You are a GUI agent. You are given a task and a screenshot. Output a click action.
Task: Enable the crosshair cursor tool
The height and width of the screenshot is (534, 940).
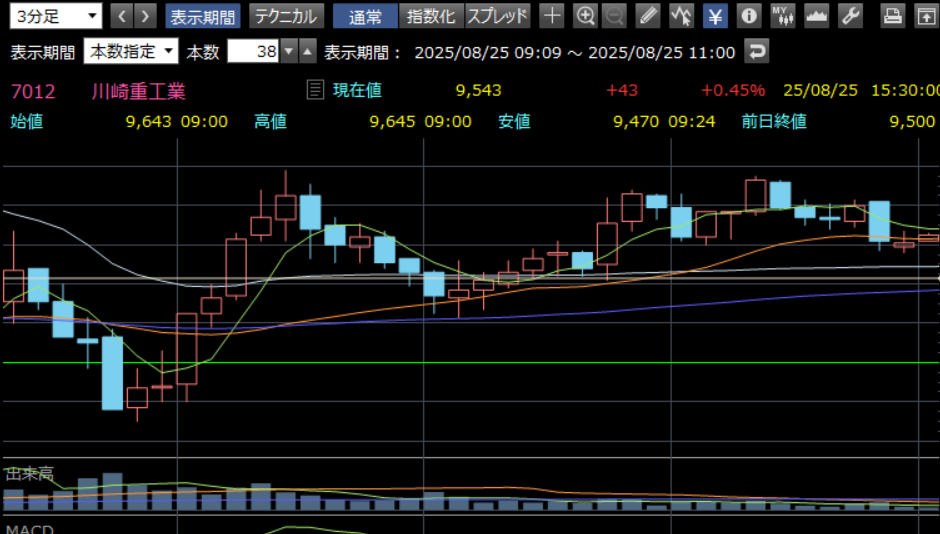click(x=552, y=16)
